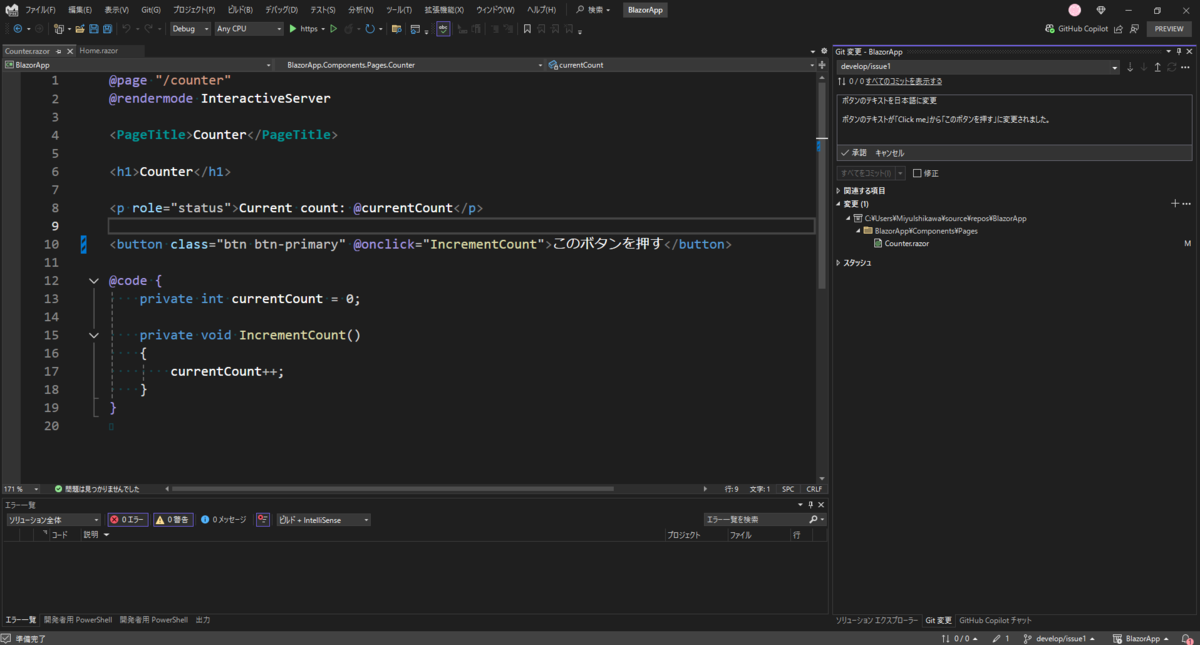Click the Fetch down-arrow icon in Git Changes
The image size is (1200, 645).
click(1130, 67)
